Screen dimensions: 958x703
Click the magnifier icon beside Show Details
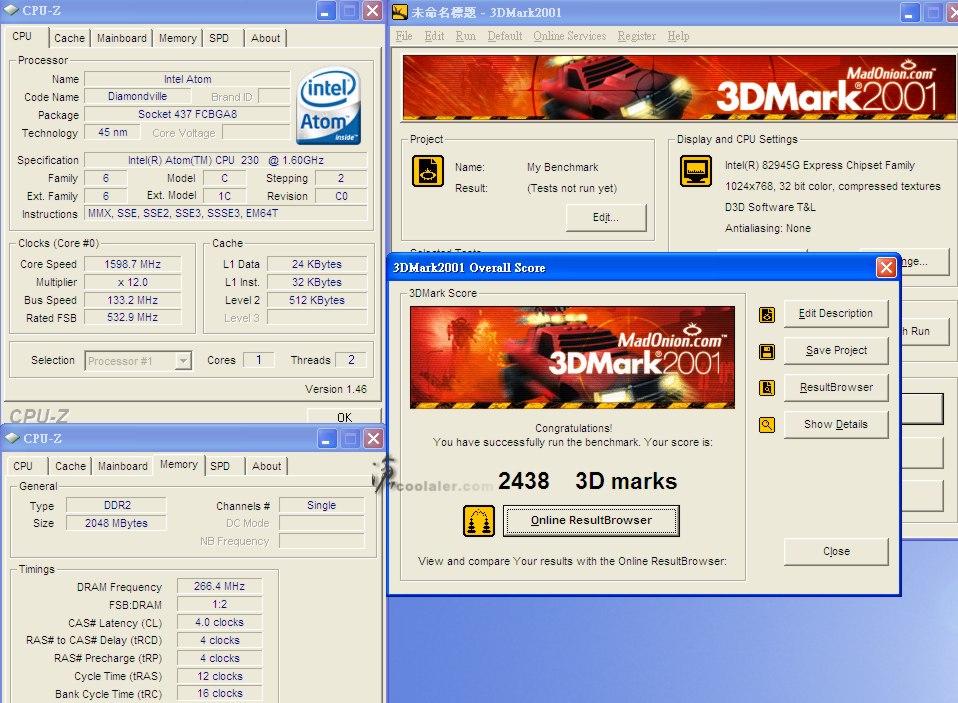(x=767, y=425)
